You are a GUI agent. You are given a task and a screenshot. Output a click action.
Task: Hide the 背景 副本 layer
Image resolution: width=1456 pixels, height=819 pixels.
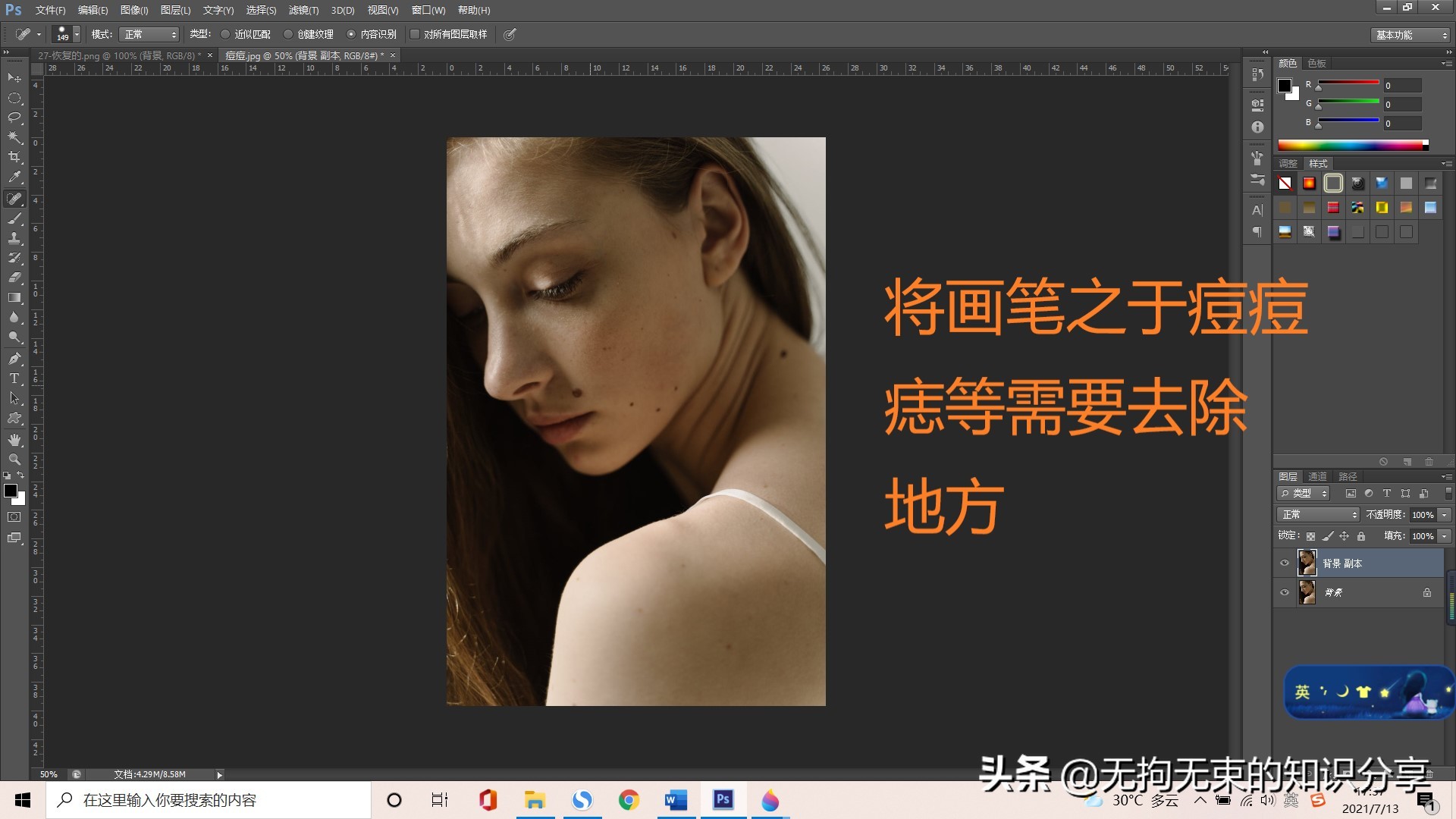coord(1285,563)
